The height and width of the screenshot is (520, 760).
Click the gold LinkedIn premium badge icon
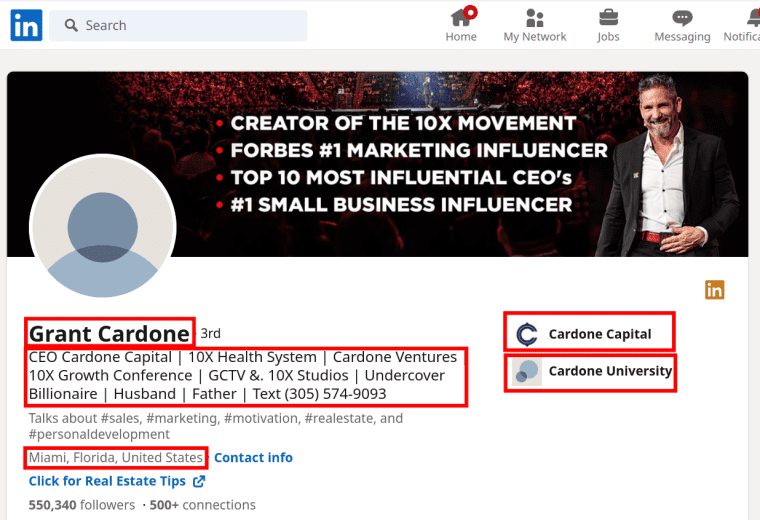714,290
